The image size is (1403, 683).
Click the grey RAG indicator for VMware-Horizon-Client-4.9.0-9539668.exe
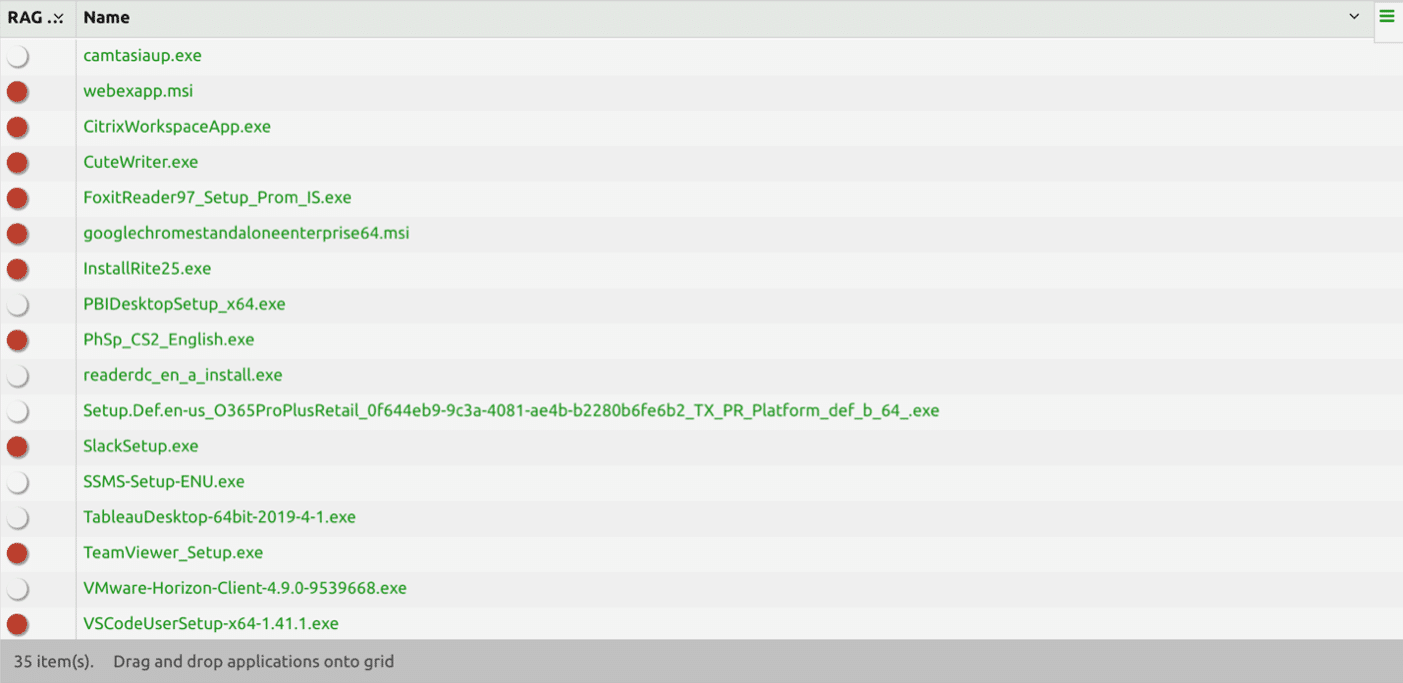tap(17, 589)
